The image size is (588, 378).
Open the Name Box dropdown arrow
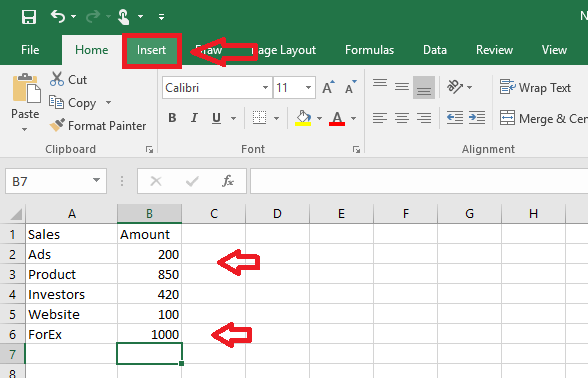(x=97, y=180)
